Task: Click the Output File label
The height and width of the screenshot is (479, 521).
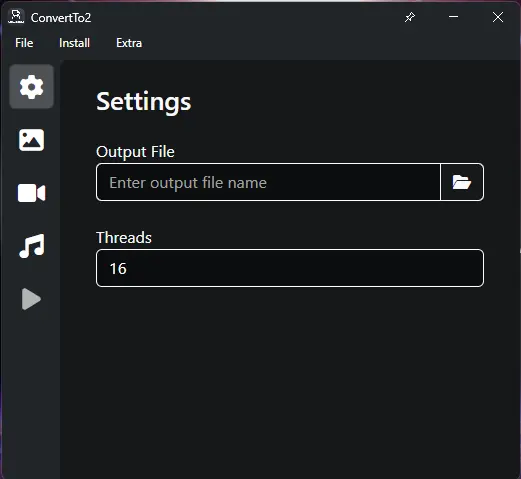Action: [x=135, y=152]
